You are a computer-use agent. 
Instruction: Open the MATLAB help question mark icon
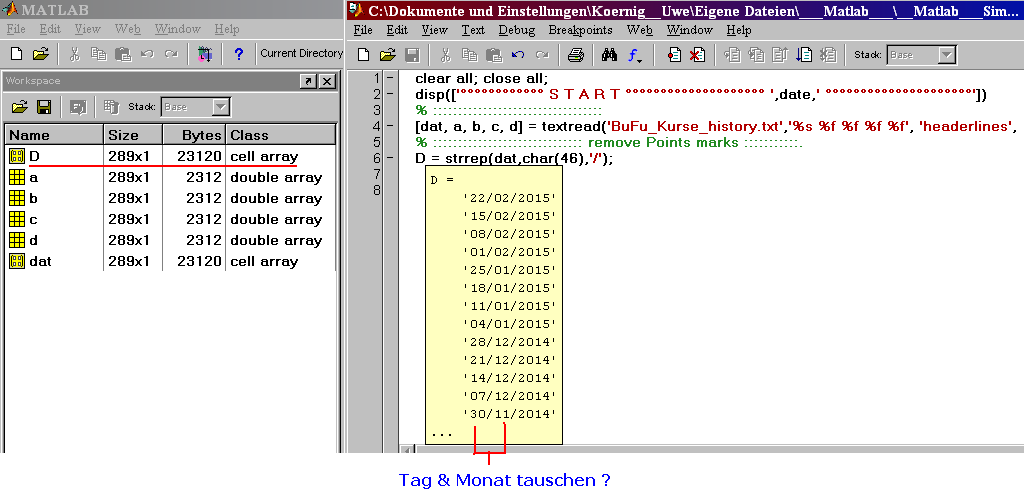(x=238, y=54)
